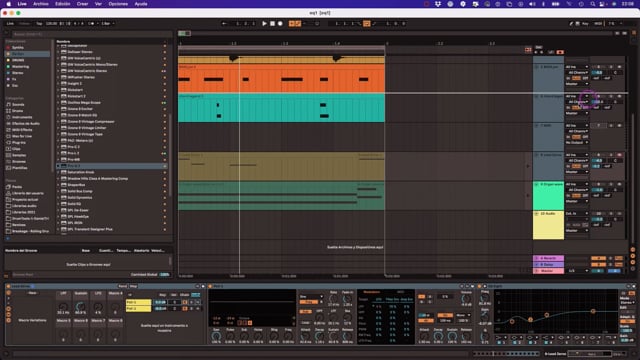
Task: Adjust the LPF macro knob
Action: [x=63, y=306]
